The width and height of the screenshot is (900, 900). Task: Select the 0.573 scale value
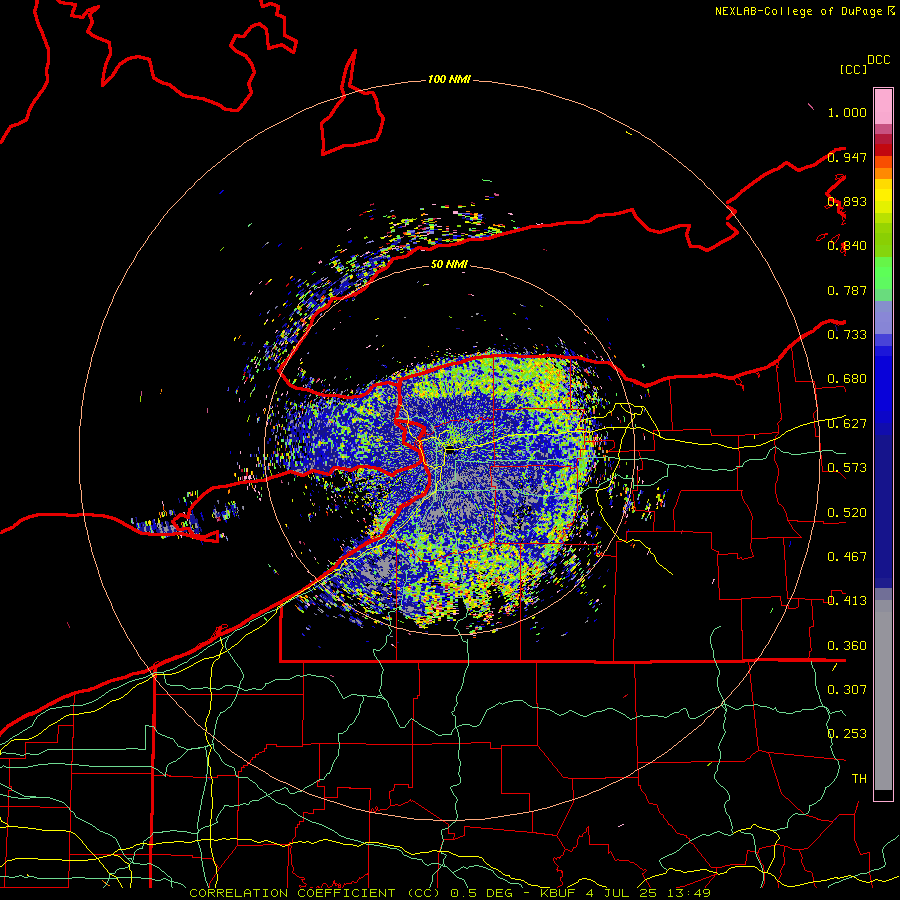pos(847,467)
